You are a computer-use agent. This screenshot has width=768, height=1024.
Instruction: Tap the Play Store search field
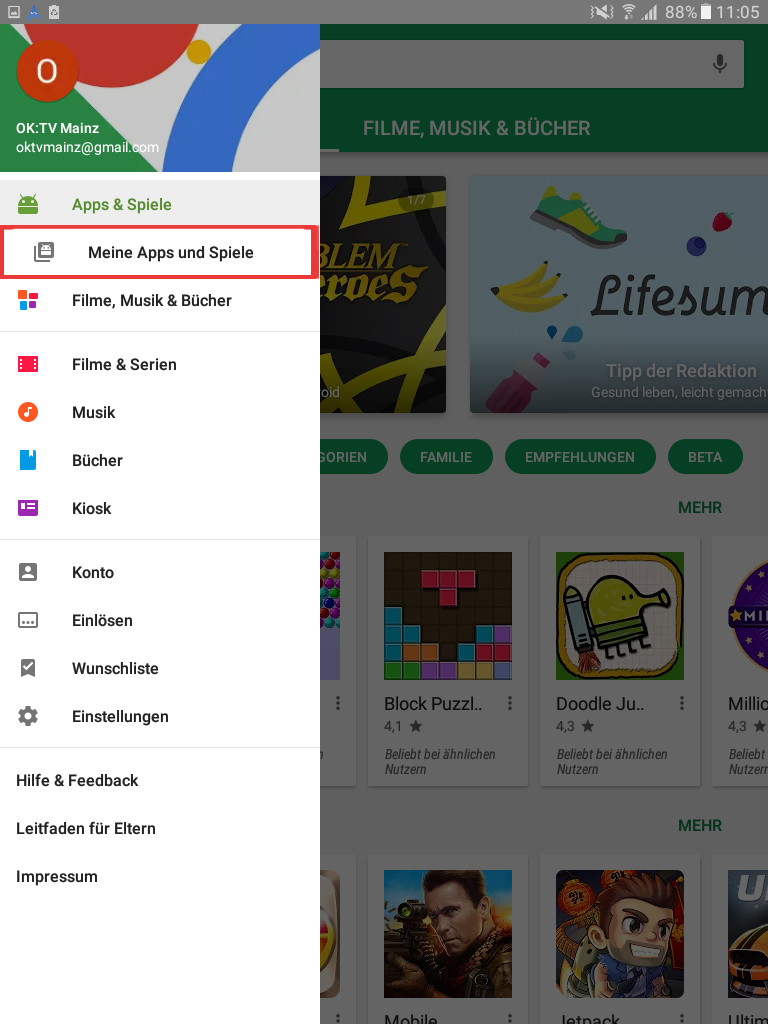532,64
